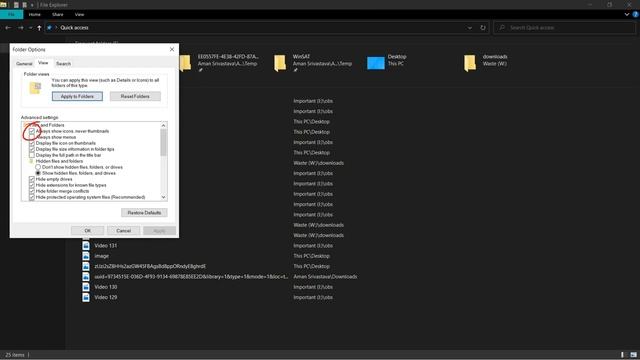Toggle Always show icons, never thumbnails
The image size is (640, 360).
click(32, 131)
